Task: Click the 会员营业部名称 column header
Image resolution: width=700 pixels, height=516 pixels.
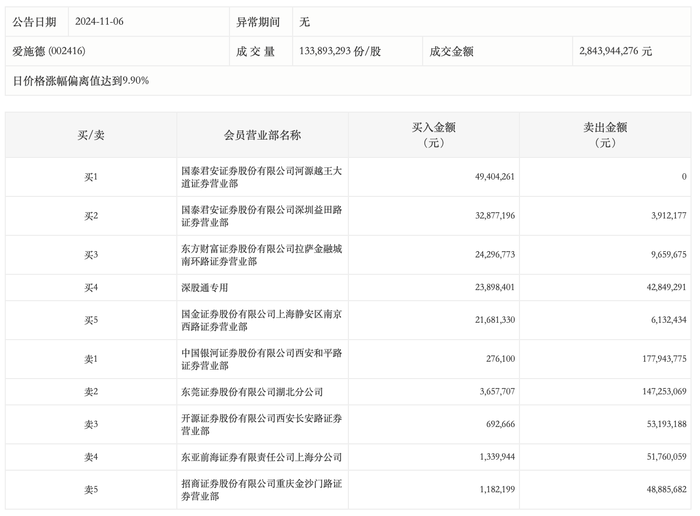Action: click(x=262, y=135)
